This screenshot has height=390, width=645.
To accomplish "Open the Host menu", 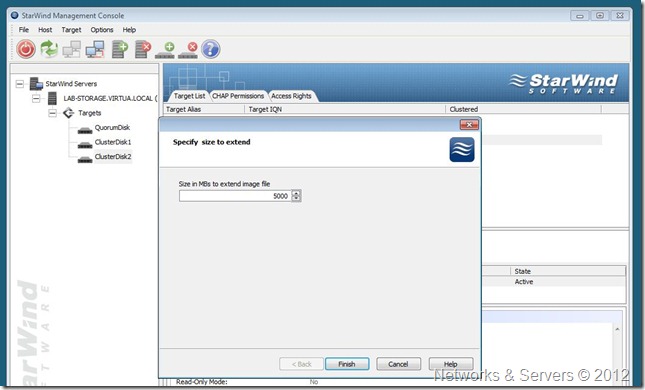I will click(45, 30).
